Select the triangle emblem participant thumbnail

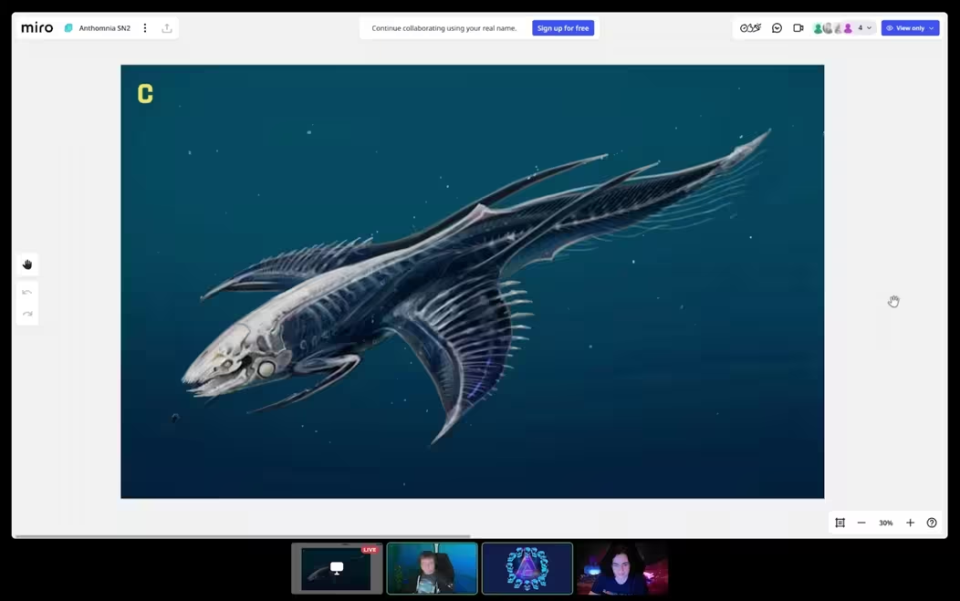pyautogui.click(x=527, y=569)
